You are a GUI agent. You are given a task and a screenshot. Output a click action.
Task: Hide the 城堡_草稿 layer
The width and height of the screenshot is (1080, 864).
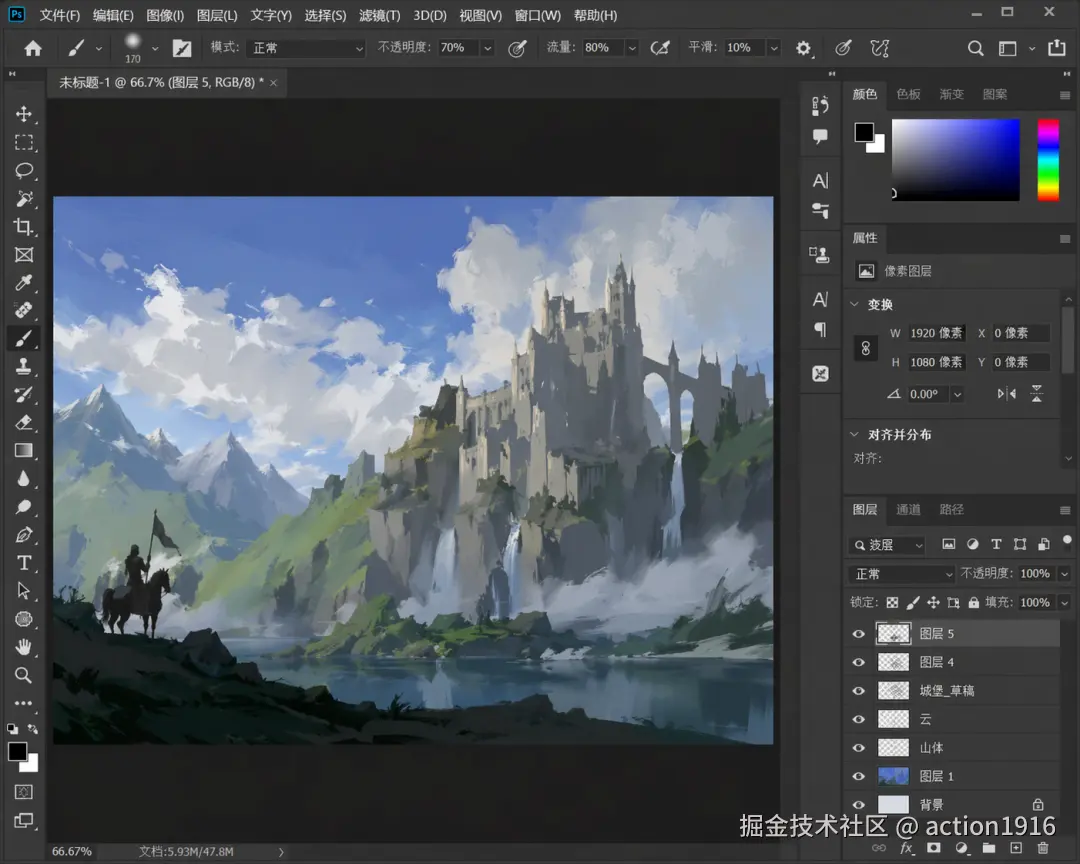(858, 691)
